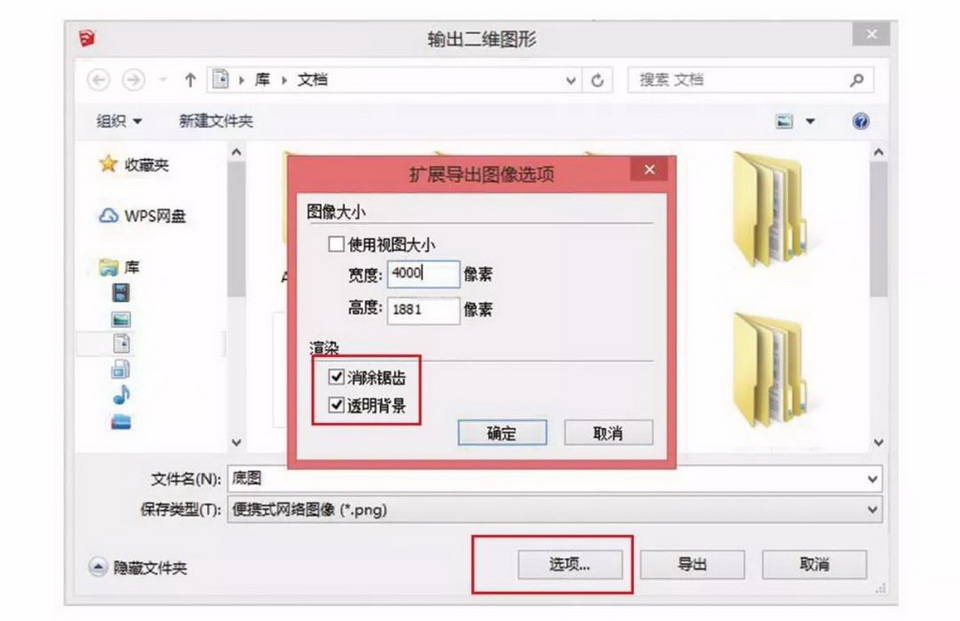The image size is (960, 621).
Task: Click the 选项... options button
Action: pos(570,564)
